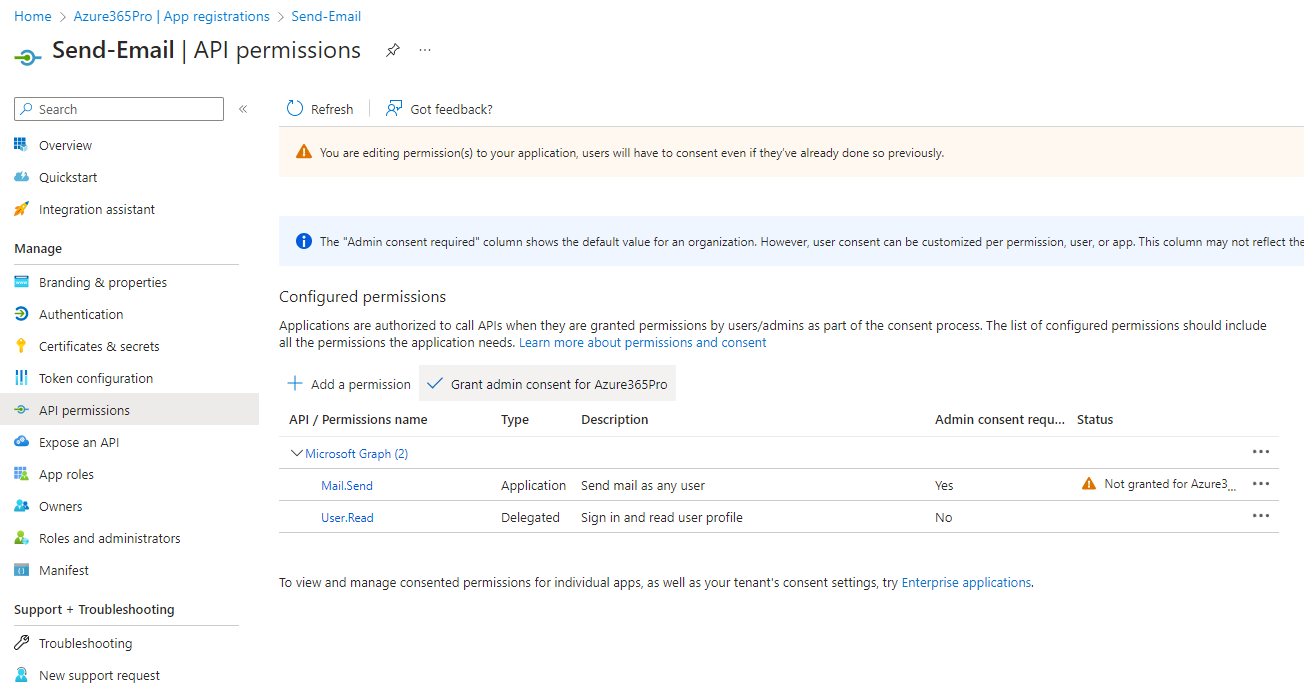Open the User.Read permission link
1304x697 pixels.
click(x=347, y=517)
